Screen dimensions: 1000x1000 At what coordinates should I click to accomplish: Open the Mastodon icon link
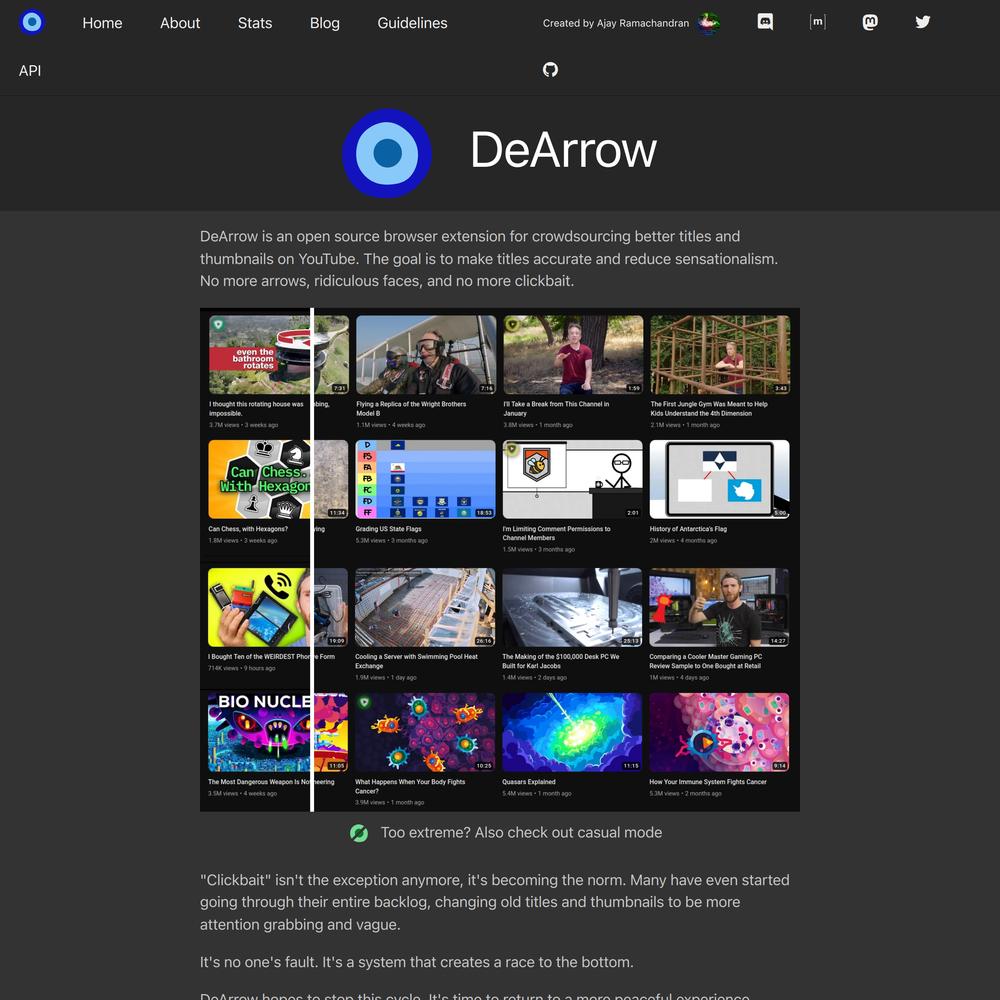click(x=870, y=22)
